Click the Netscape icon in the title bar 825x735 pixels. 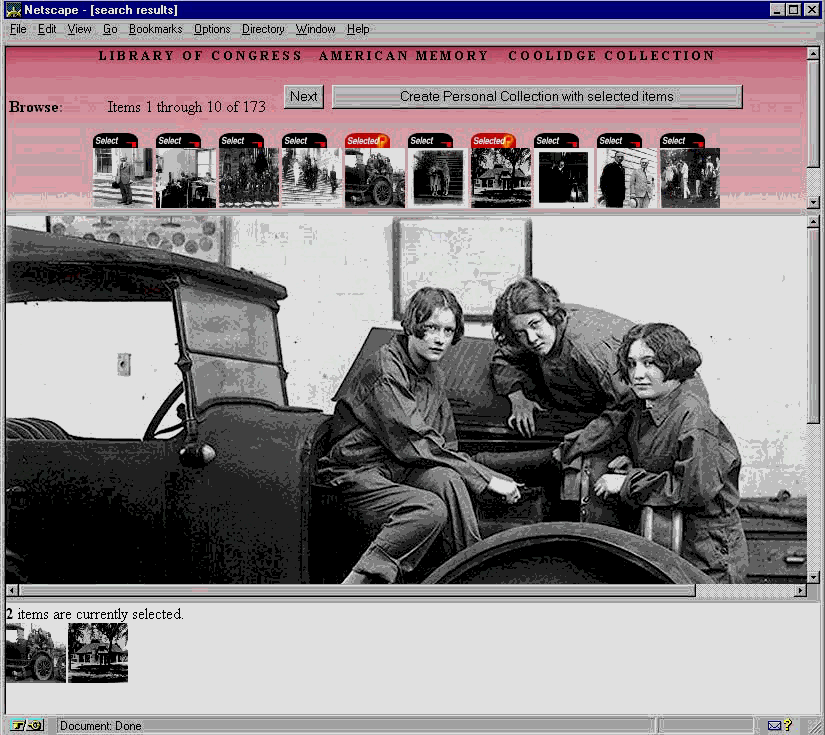13,9
